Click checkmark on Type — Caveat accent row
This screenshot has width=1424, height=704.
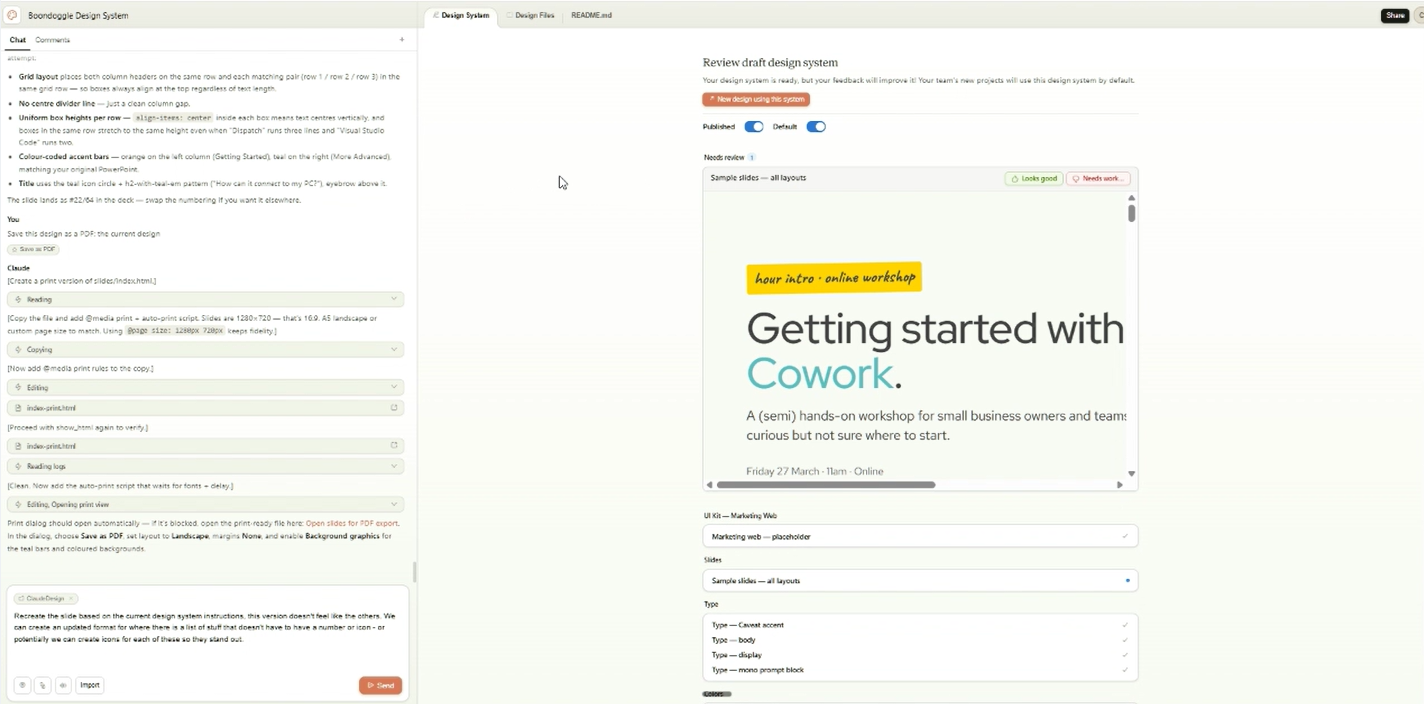coord(1125,625)
